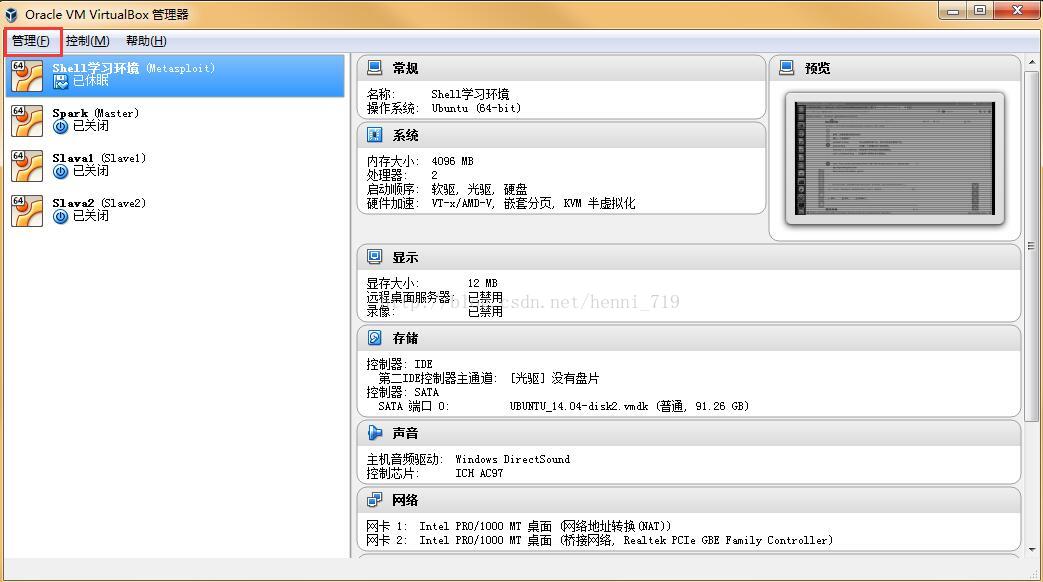Click the 声音 audio section icon
This screenshot has width=1043, height=582.
[374, 433]
